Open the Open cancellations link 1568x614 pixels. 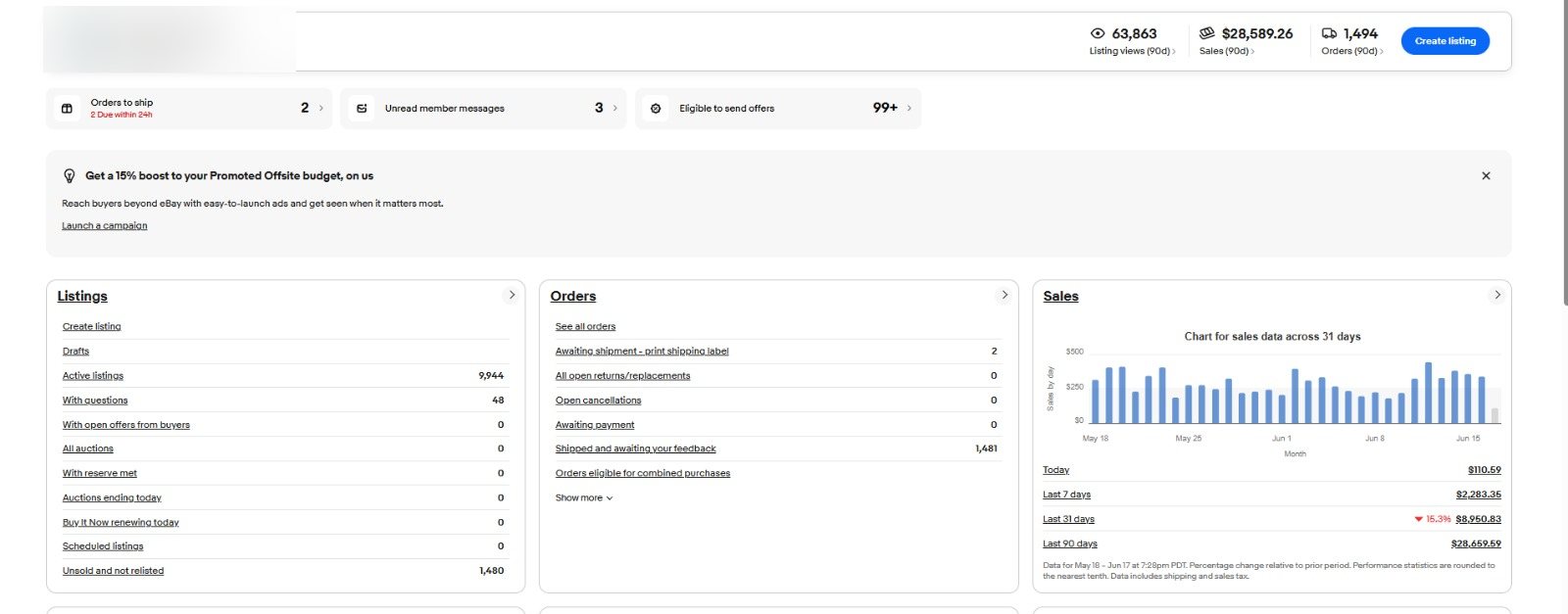[x=598, y=401]
